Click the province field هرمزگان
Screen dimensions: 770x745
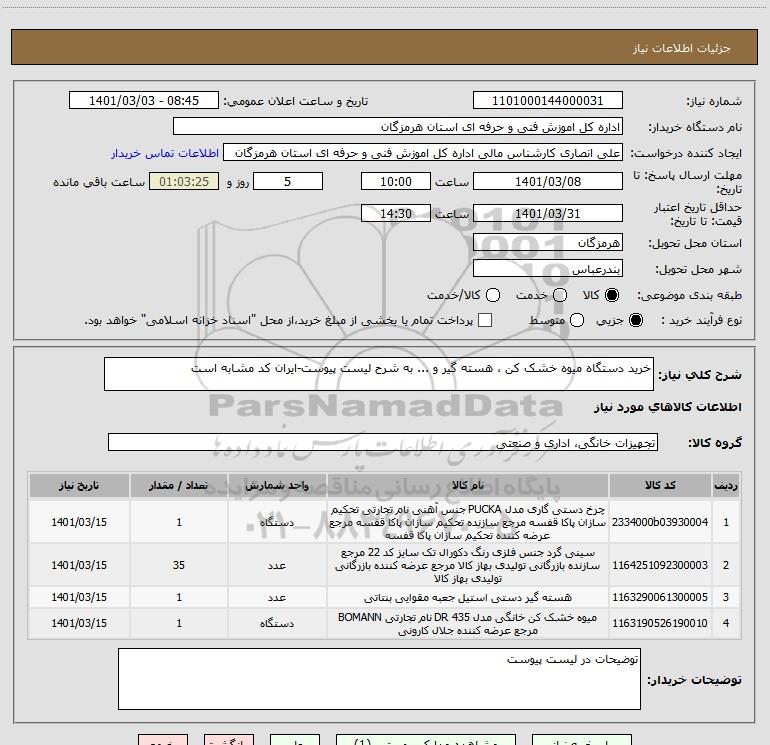click(548, 243)
